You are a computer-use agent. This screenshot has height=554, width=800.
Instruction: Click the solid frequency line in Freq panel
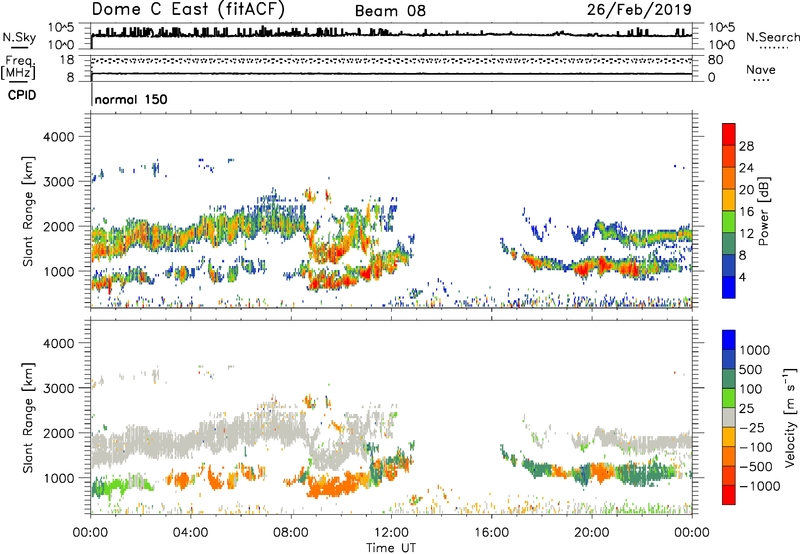coord(391,74)
